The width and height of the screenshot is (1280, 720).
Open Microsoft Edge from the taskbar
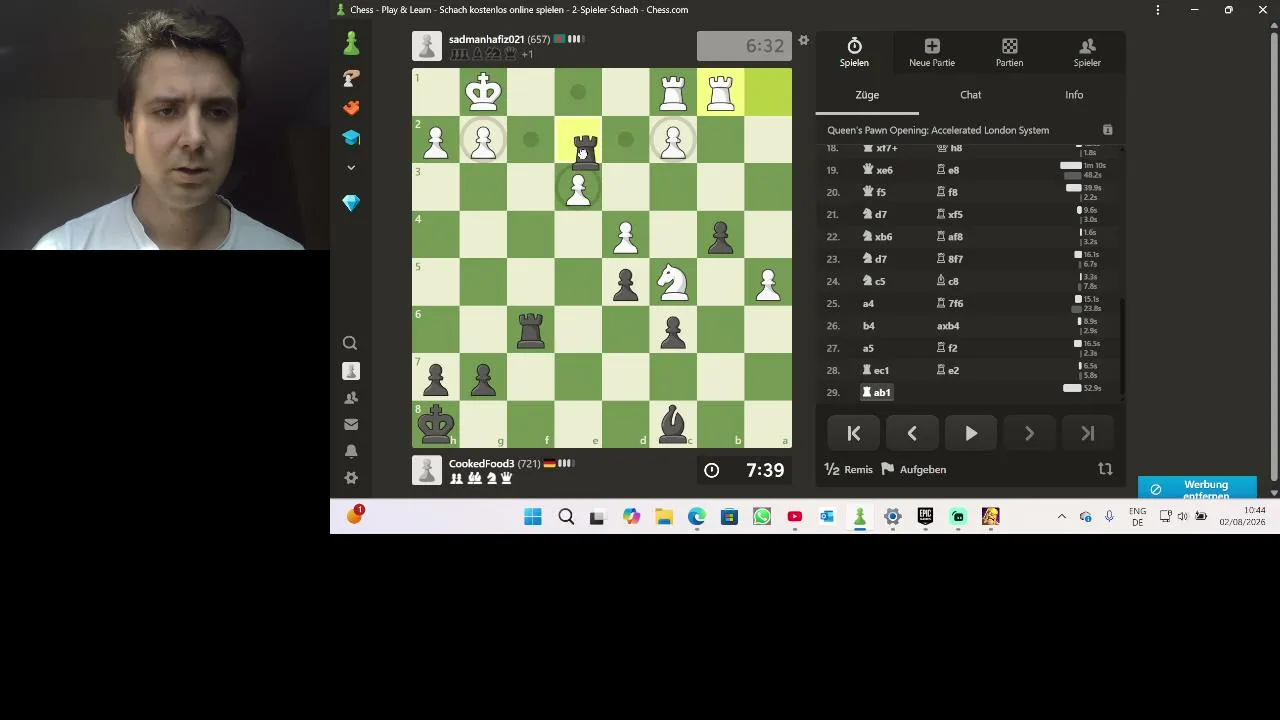pos(697,517)
